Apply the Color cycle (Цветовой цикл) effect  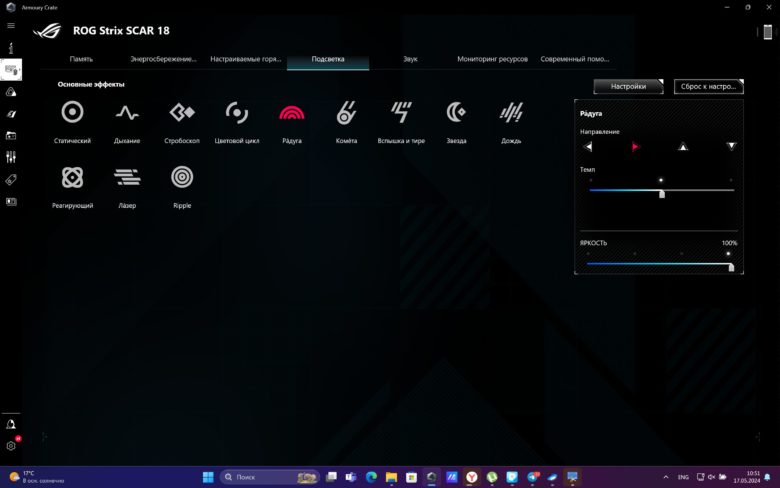[x=237, y=112]
